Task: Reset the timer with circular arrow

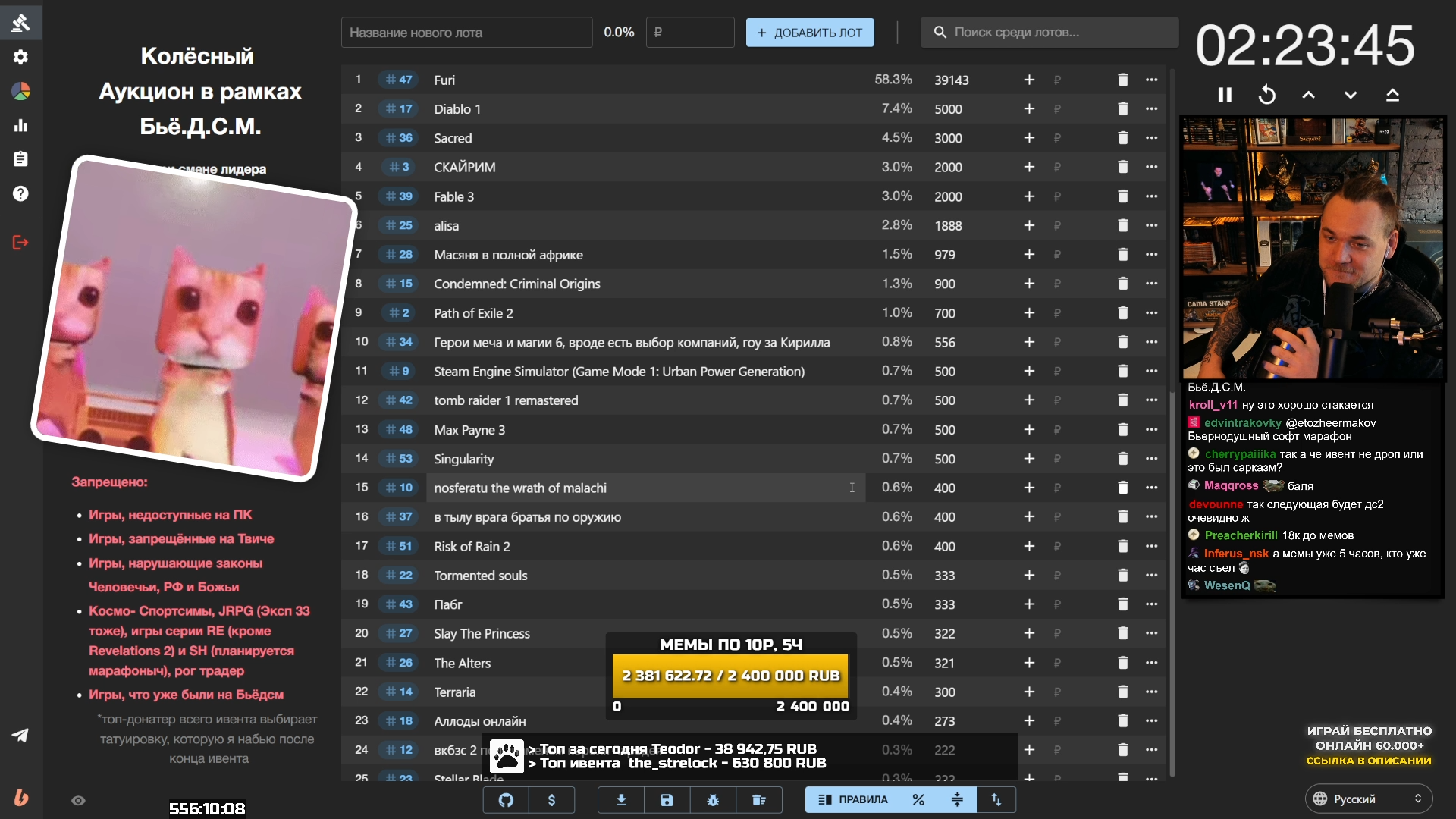Action: pyautogui.click(x=1266, y=95)
